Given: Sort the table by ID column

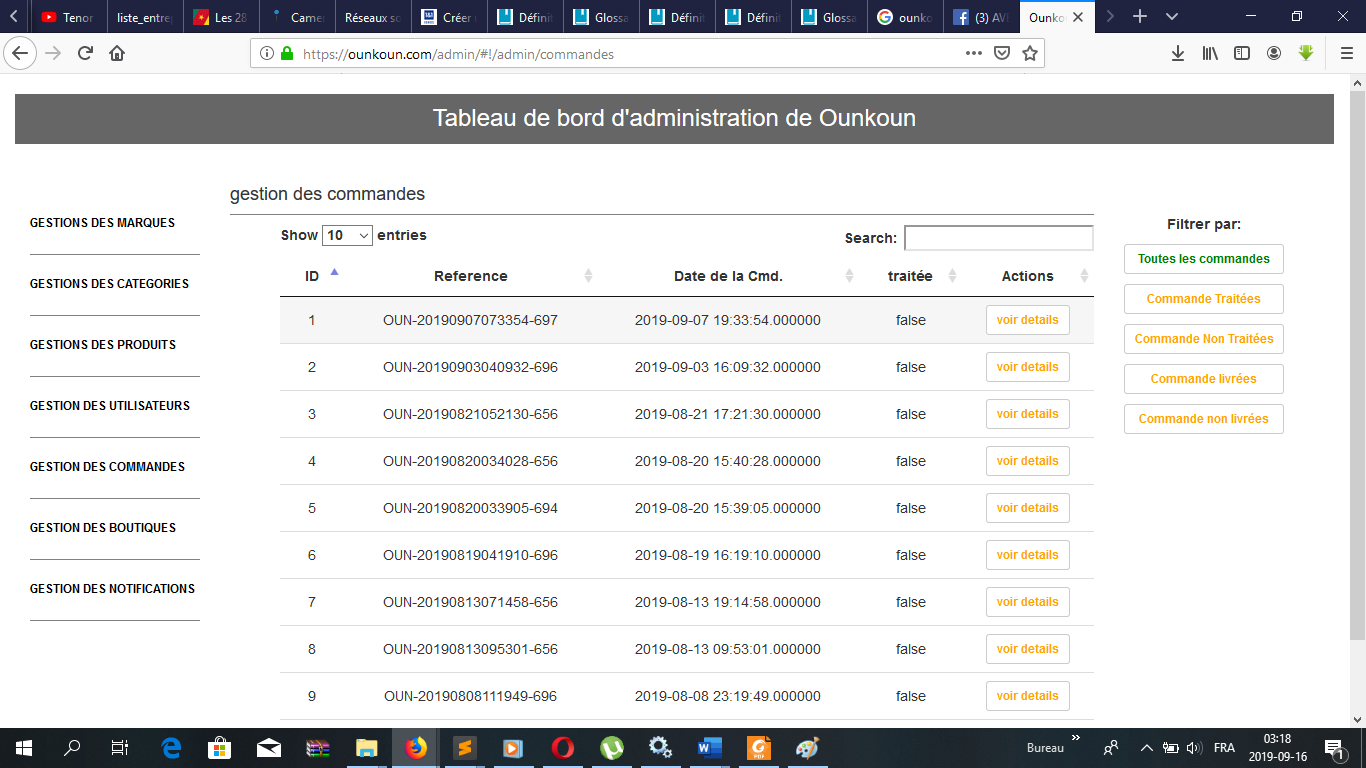Looking at the screenshot, I should [x=312, y=276].
